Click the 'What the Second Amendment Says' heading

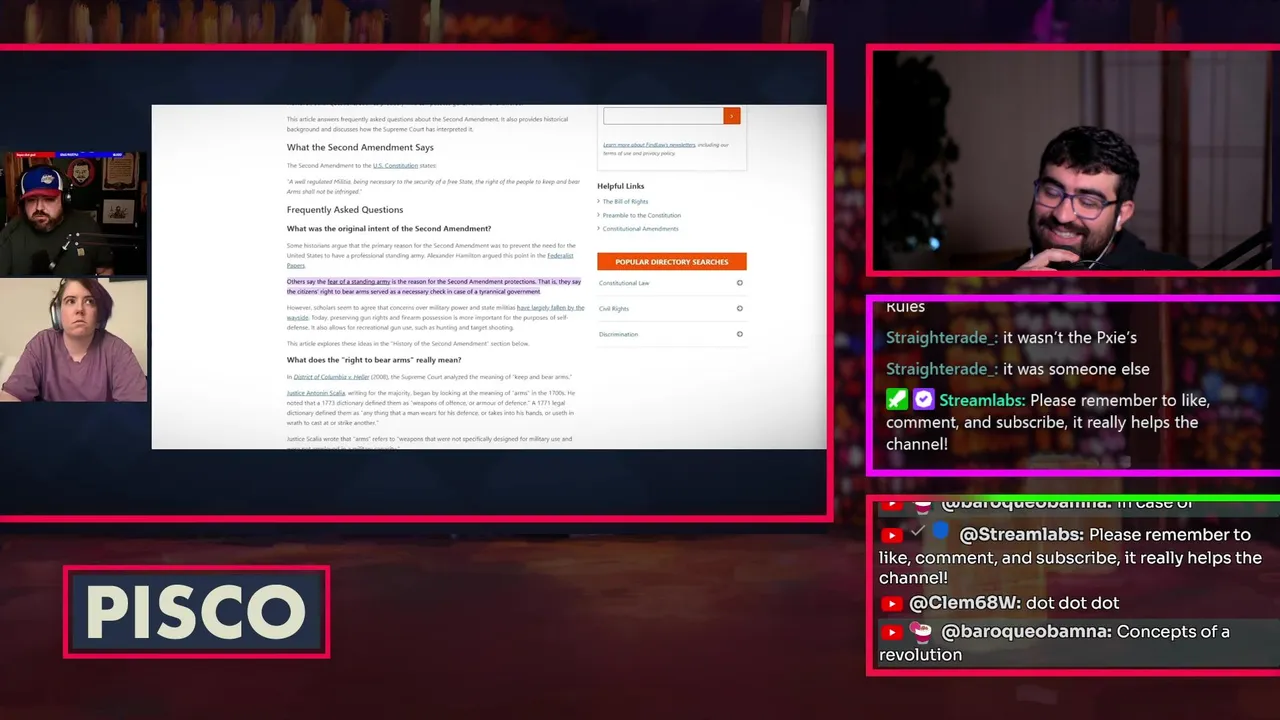point(360,148)
